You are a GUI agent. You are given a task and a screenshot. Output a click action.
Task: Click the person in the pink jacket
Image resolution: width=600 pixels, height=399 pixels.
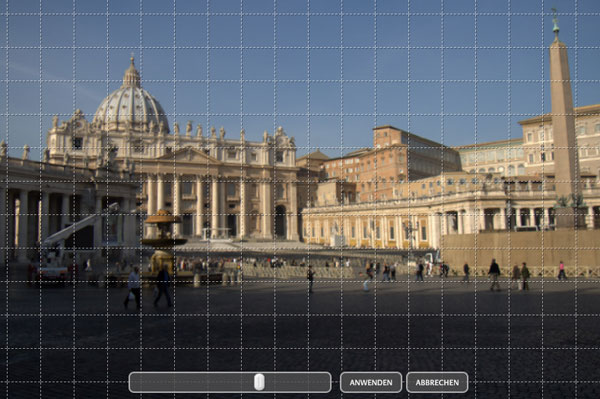(x=561, y=270)
